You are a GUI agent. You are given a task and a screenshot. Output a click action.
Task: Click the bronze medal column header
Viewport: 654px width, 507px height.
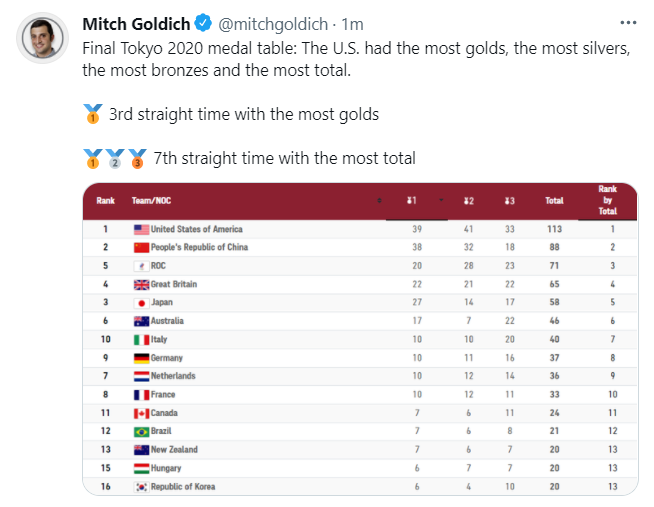509,201
